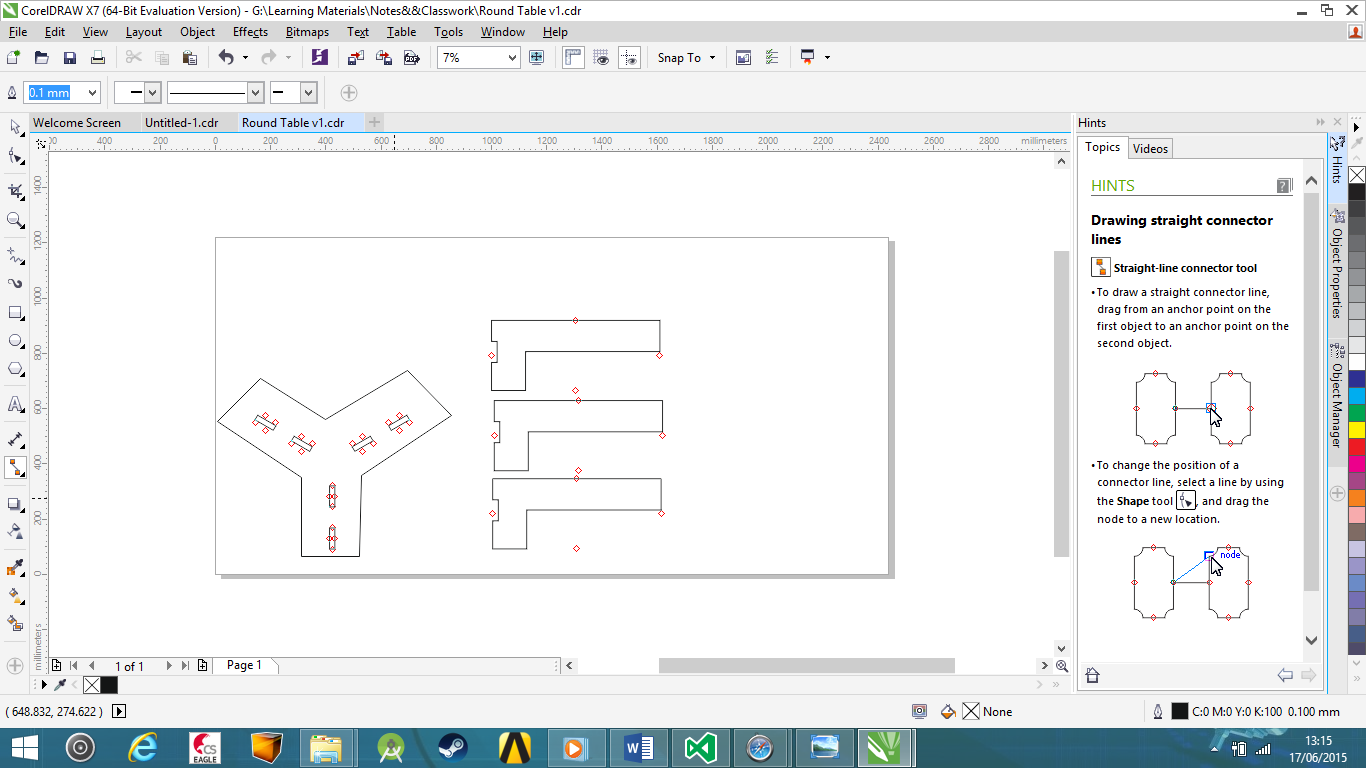Open Steam from the Windows taskbar
Screen dimensions: 1366x768
452,747
